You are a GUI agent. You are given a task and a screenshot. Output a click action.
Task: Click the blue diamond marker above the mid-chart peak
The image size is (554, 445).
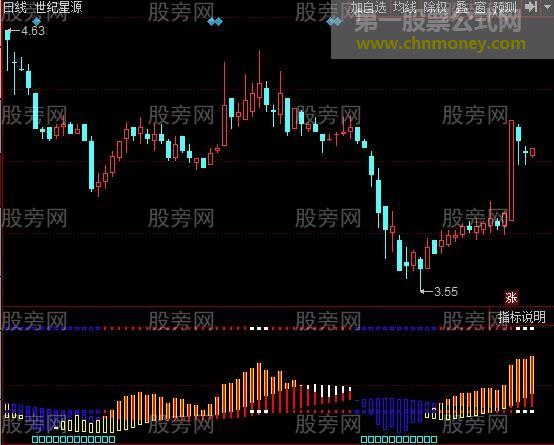(x=215, y=22)
